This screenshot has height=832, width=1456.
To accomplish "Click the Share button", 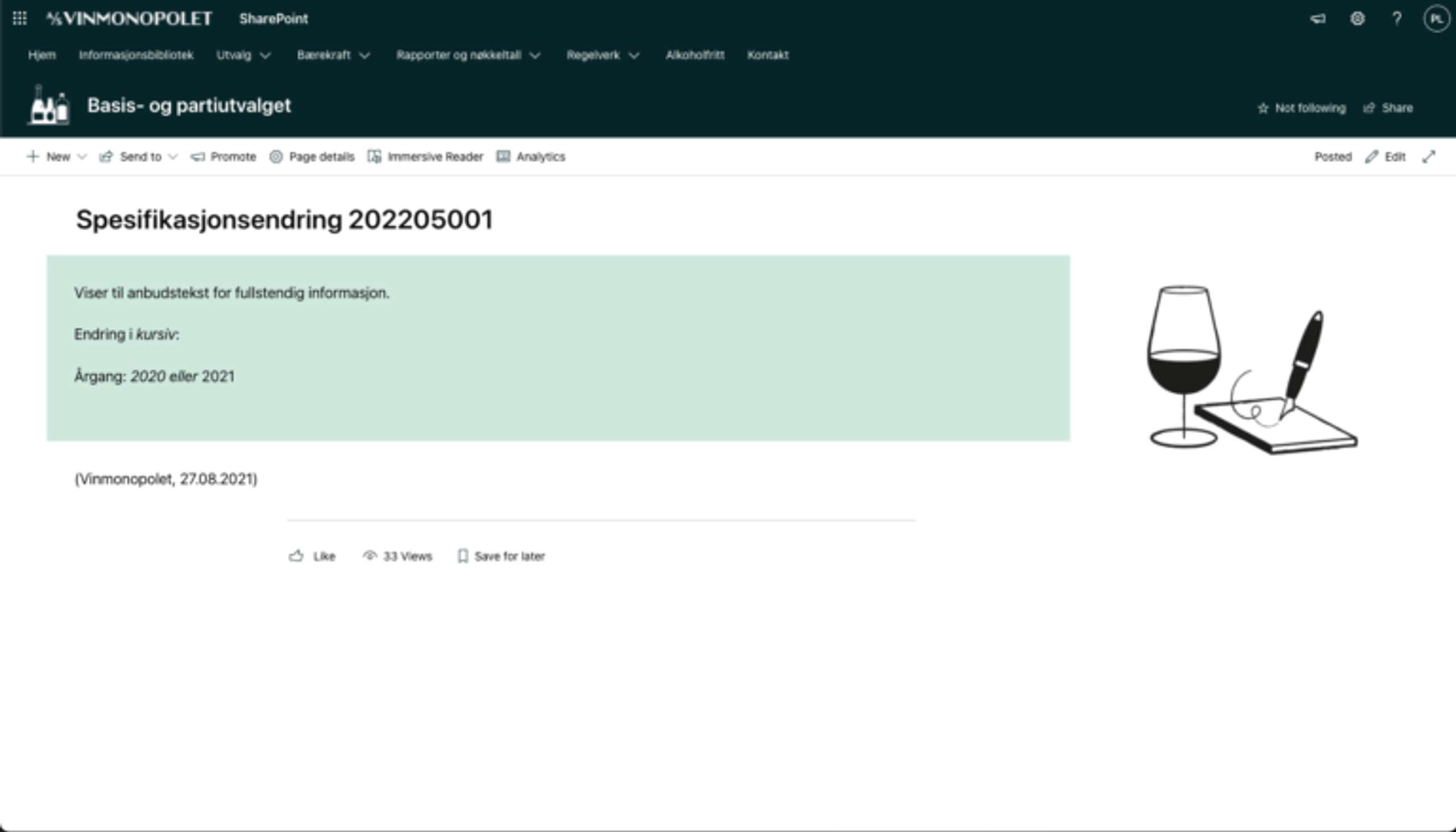I will [x=1388, y=108].
